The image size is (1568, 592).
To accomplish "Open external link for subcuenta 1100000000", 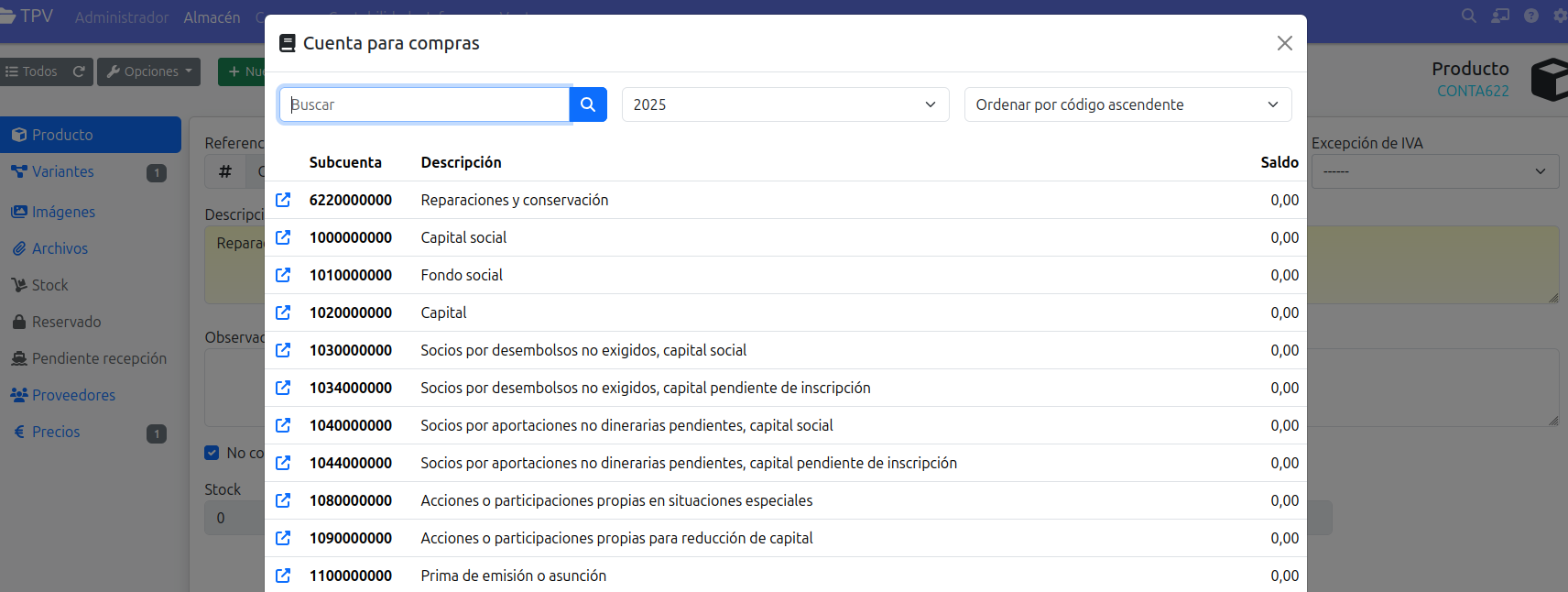I will click(283, 576).
